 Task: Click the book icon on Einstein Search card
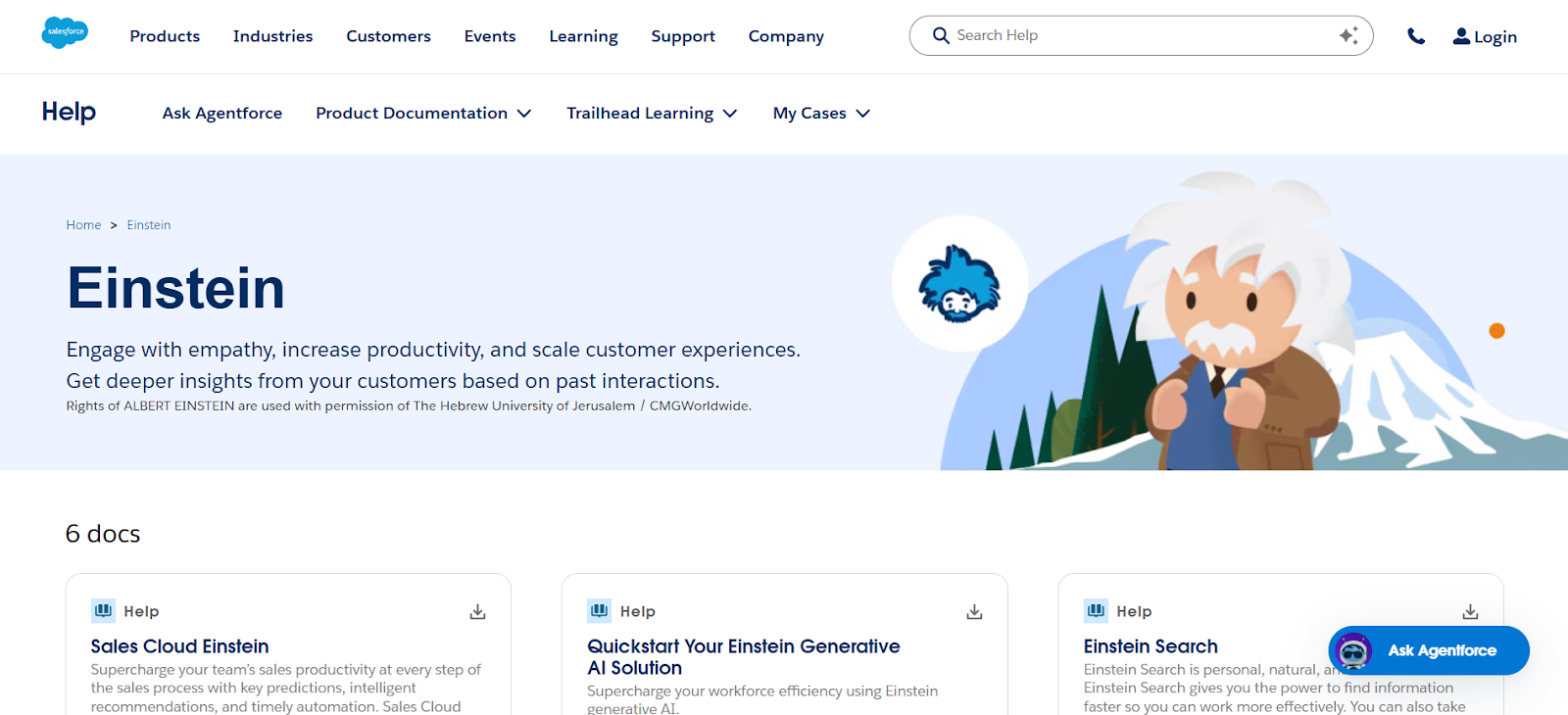click(x=1096, y=610)
